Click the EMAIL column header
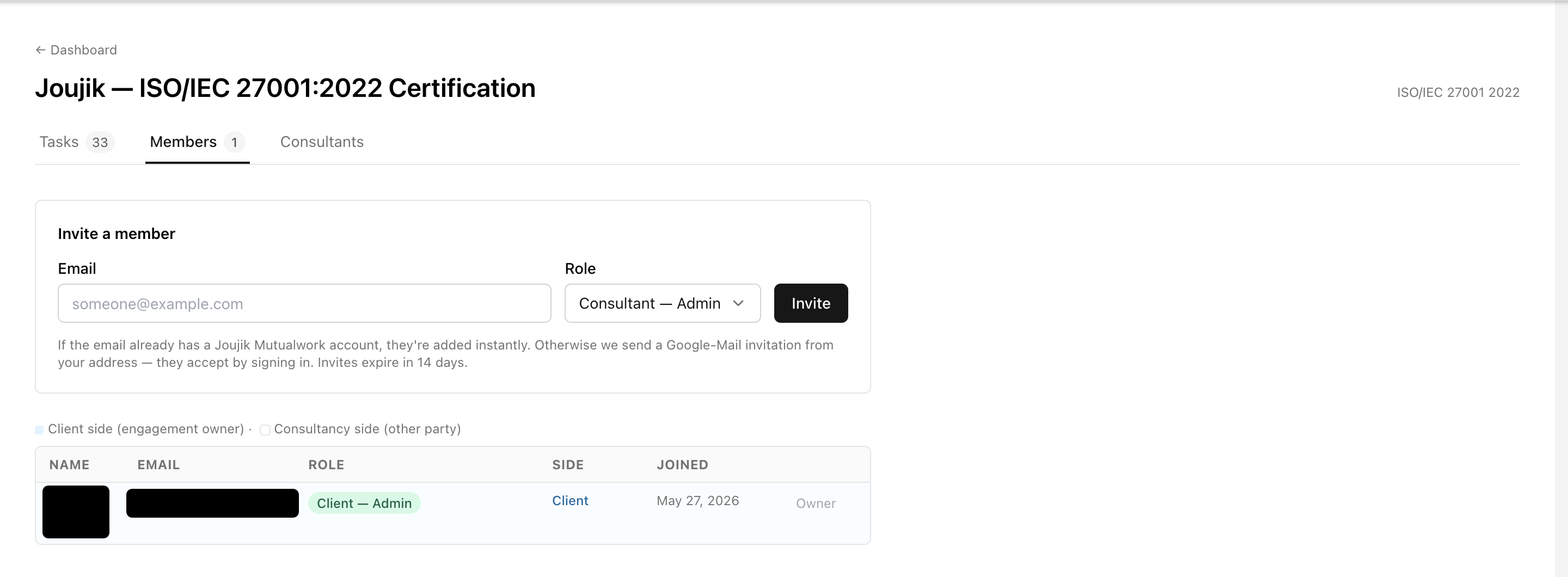This screenshot has height=577, width=1568. point(158,465)
